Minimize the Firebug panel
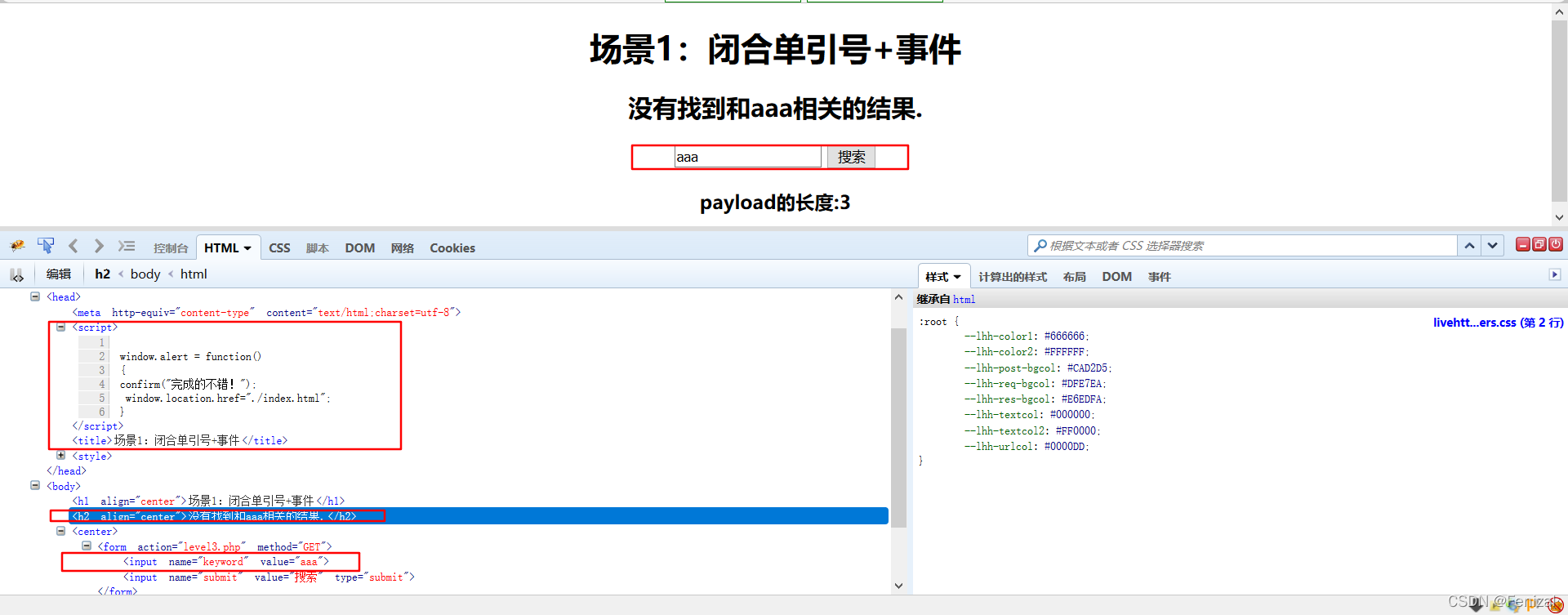 tap(1523, 244)
